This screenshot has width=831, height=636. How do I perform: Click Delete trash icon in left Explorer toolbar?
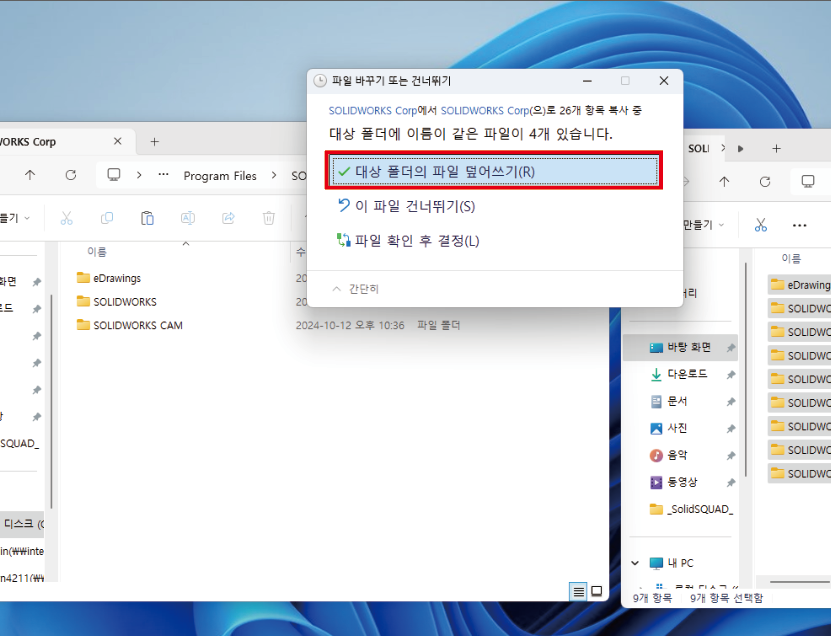(x=269, y=218)
